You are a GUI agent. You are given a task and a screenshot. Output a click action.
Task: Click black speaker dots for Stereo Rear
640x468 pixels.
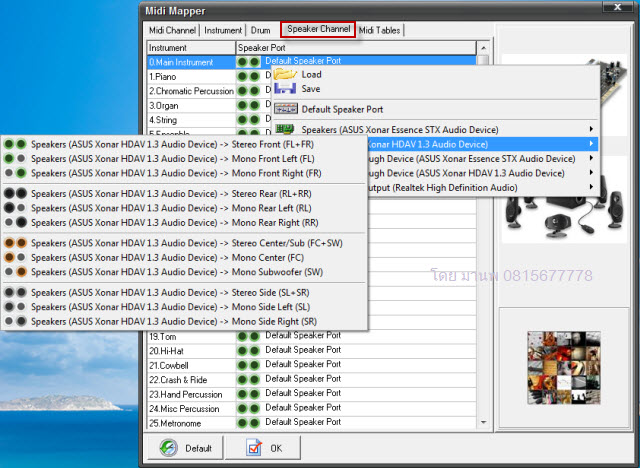coord(15,193)
